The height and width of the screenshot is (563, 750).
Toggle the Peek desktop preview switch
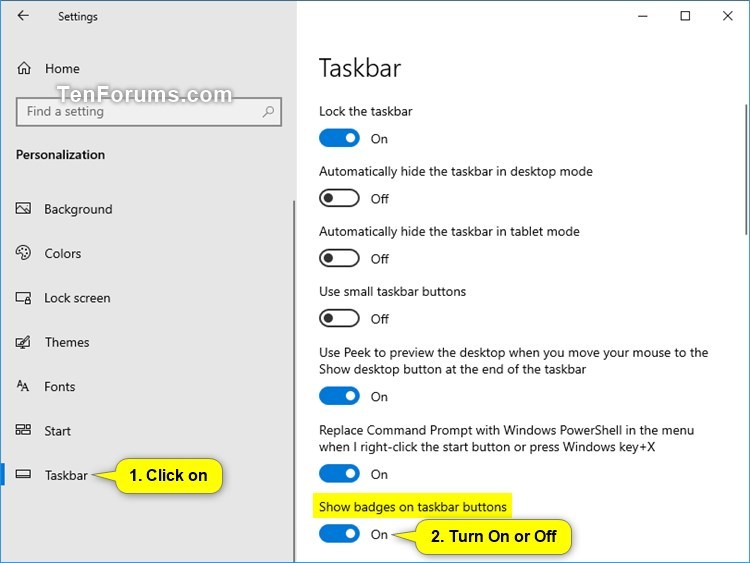[x=339, y=396]
